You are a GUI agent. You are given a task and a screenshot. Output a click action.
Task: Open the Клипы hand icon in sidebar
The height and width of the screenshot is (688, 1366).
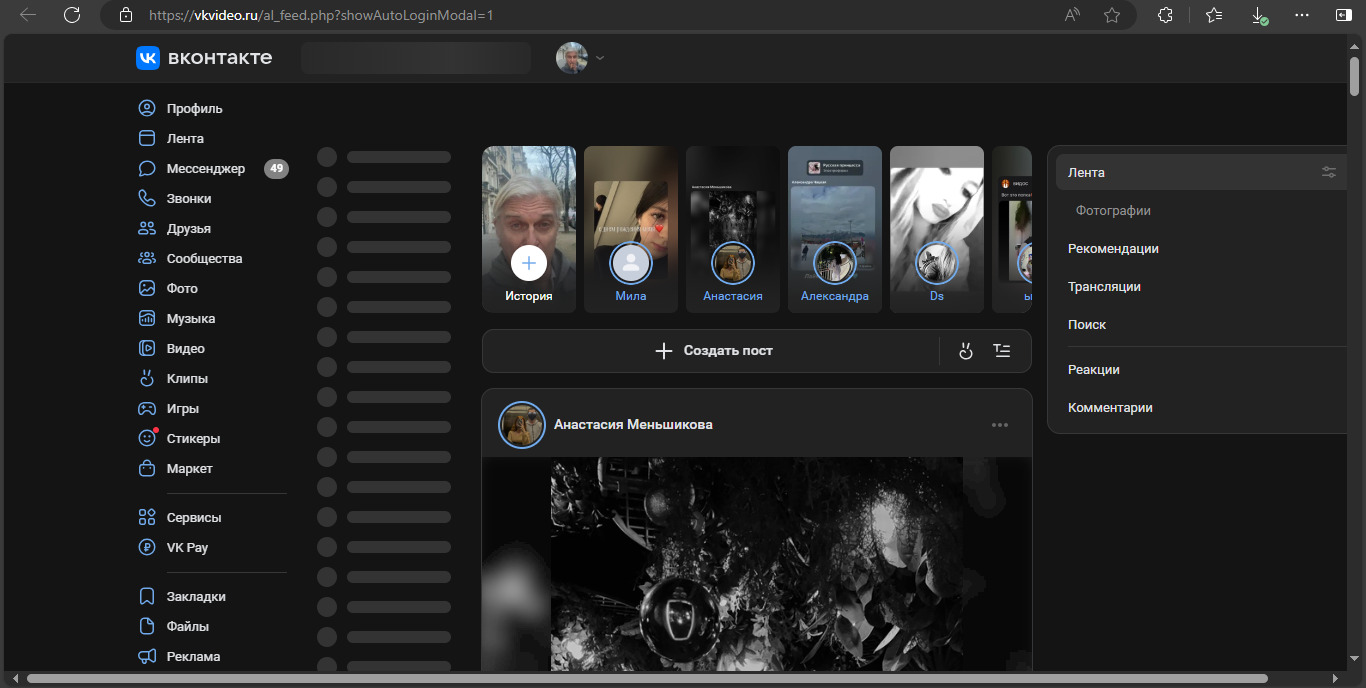tap(147, 378)
